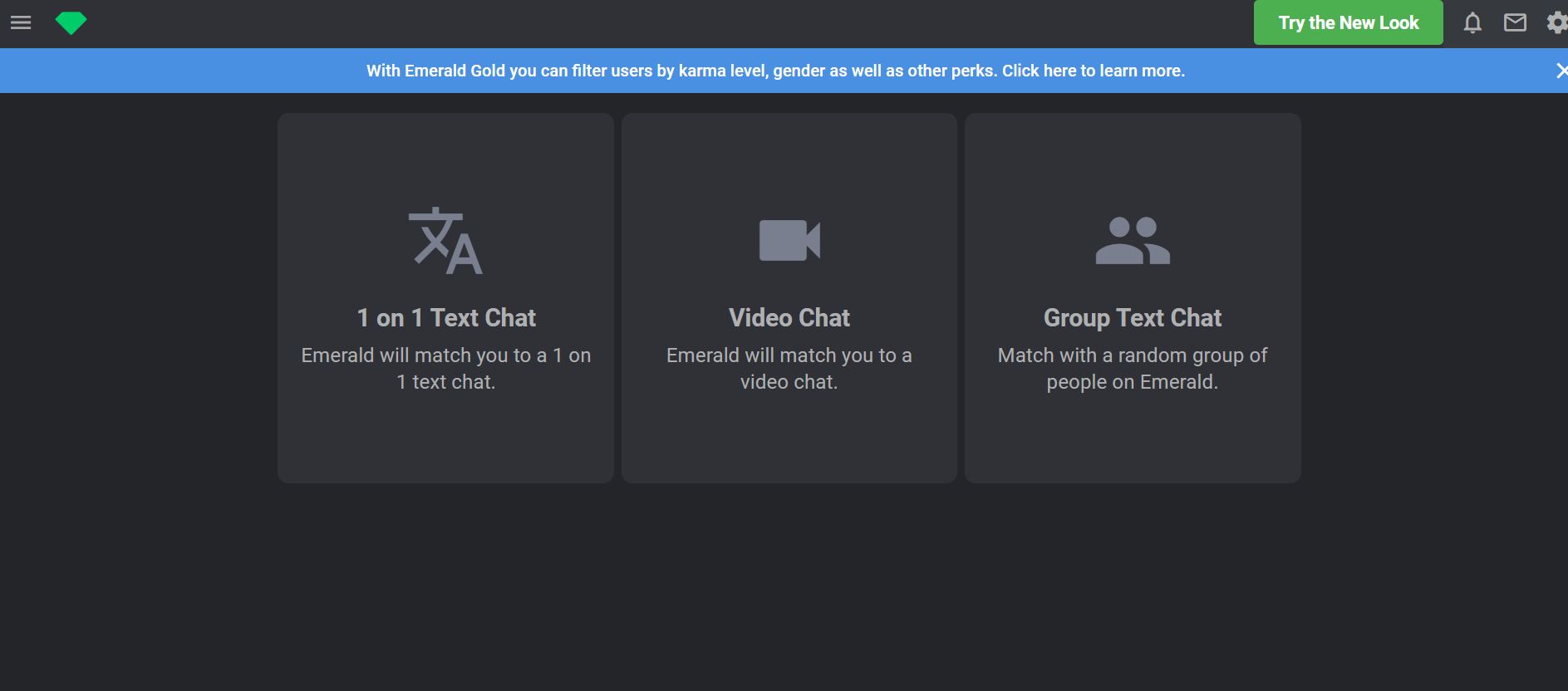The width and height of the screenshot is (1568, 691).
Task: Click the Emerald Gold banner text
Action: pos(775,71)
